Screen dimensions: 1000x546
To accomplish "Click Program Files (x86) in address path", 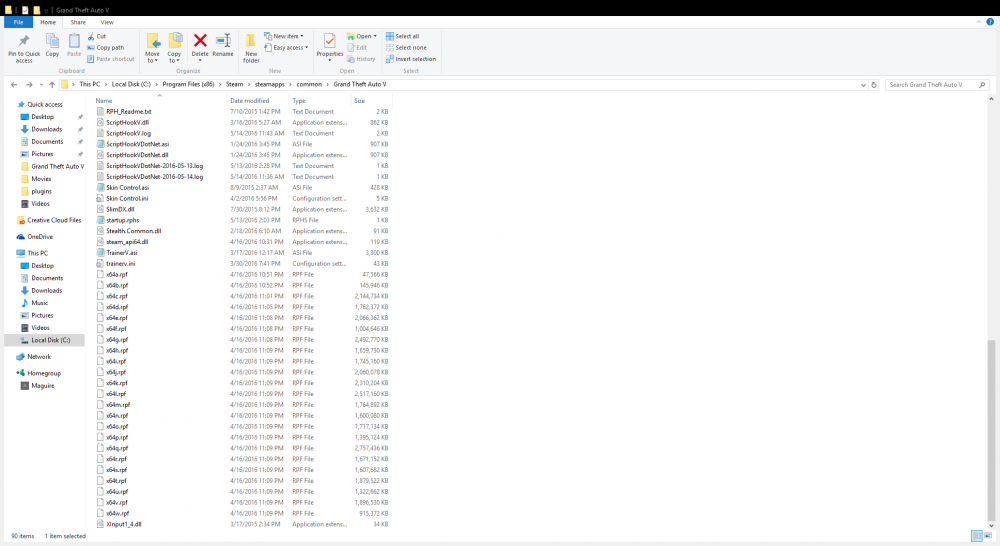I will pos(188,84).
